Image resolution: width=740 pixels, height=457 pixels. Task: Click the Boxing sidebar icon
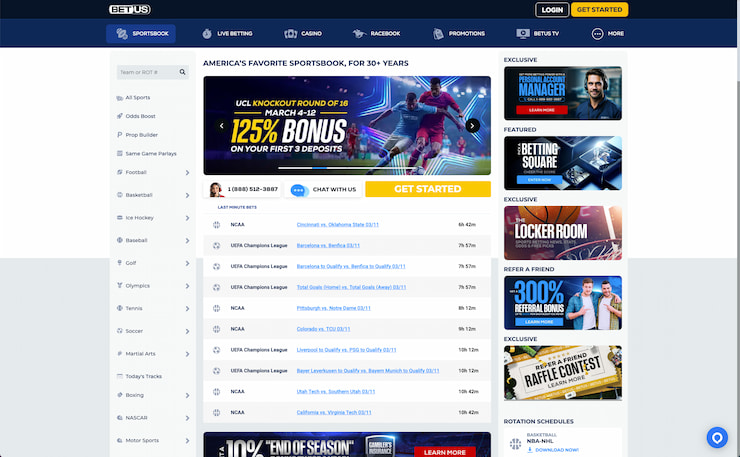coord(119,395)
